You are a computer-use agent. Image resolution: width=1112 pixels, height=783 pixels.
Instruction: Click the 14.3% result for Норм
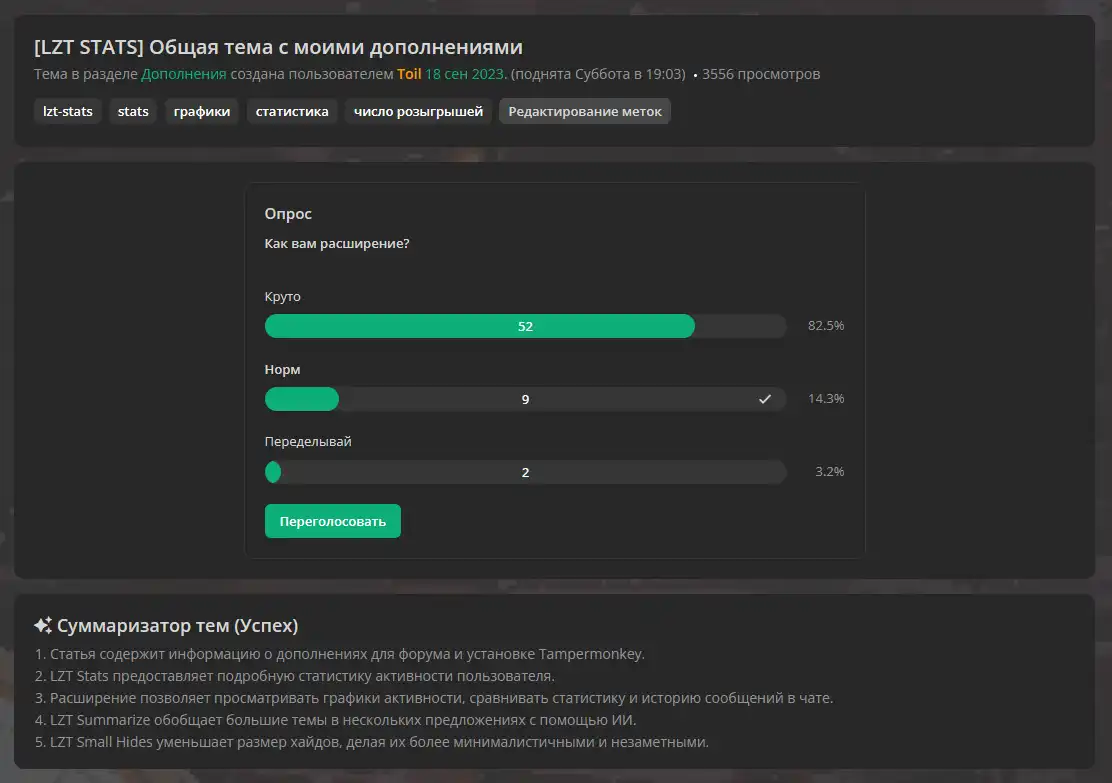coord(826,399)
